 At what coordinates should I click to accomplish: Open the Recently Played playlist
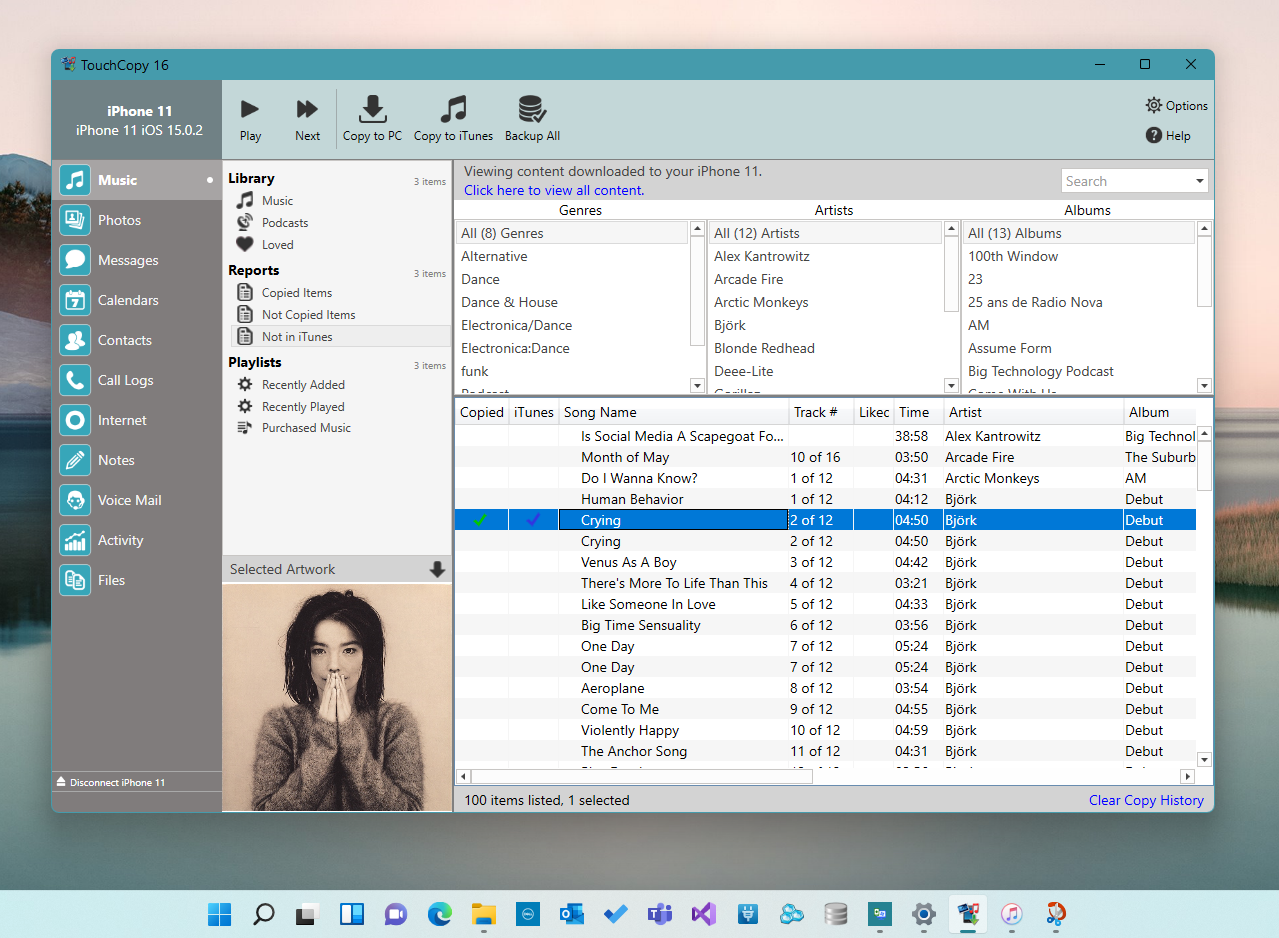pos(302,407)
